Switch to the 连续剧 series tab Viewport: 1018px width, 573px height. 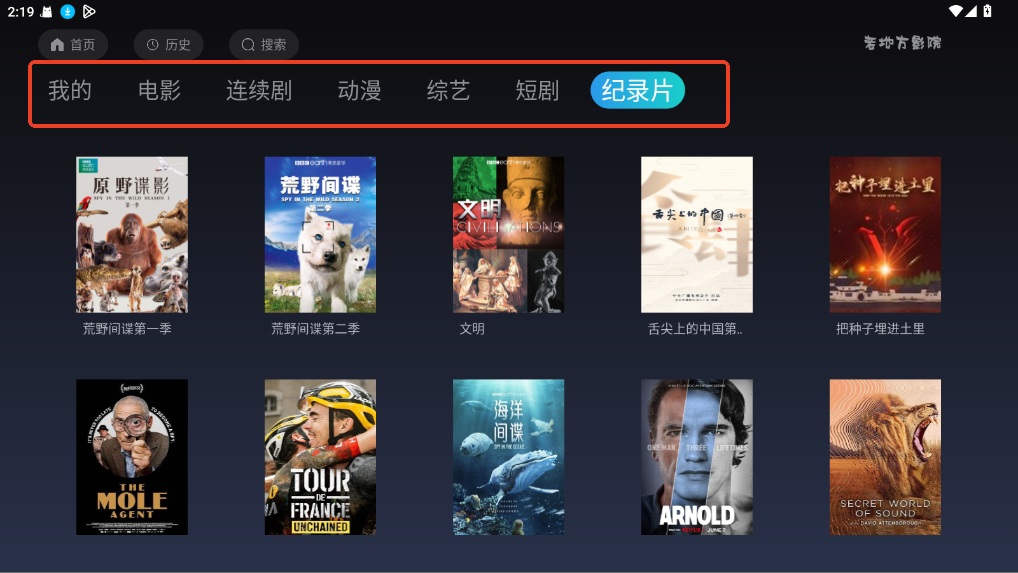[x=259, y=90]
